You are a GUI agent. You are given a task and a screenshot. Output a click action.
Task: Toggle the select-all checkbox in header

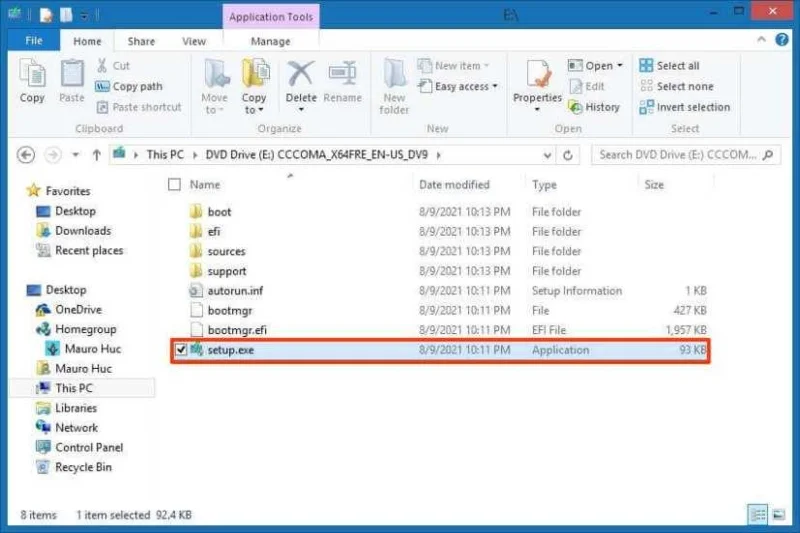point(174,184)
